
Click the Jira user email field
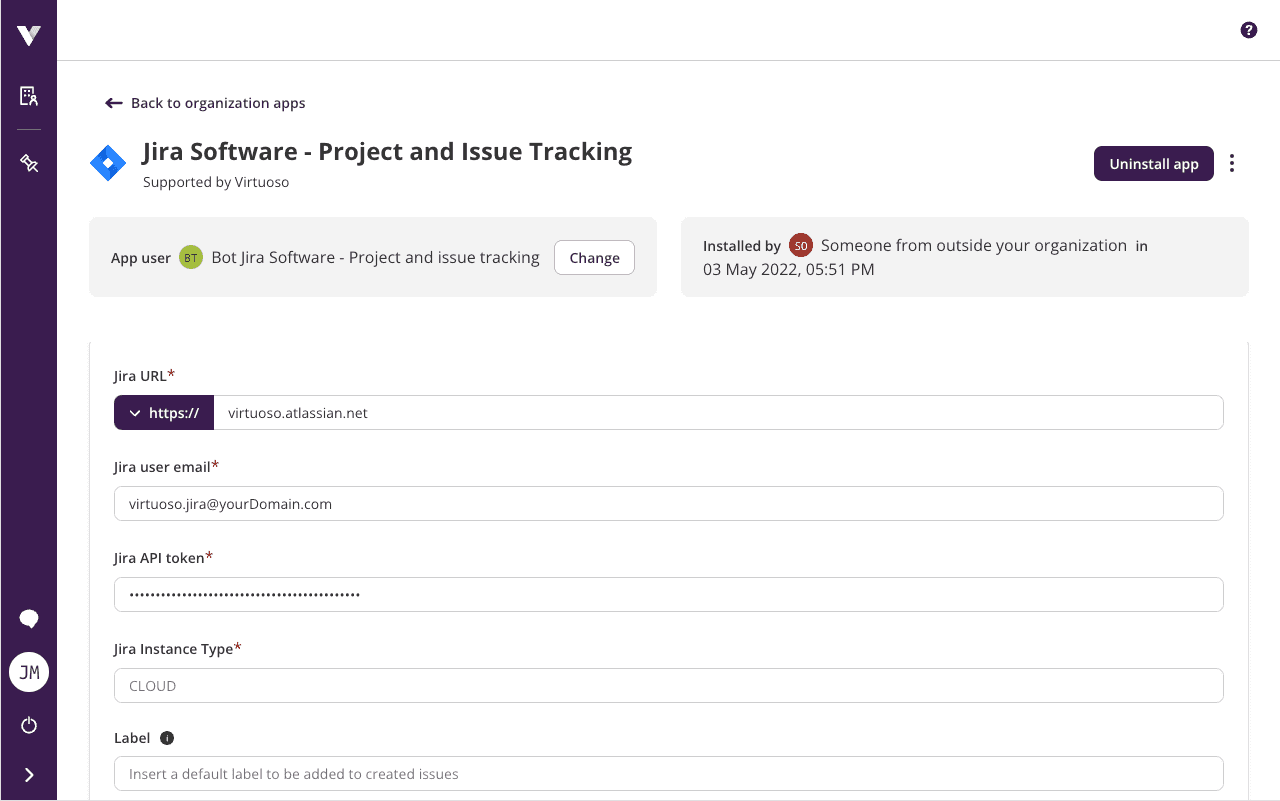point(668,503)
